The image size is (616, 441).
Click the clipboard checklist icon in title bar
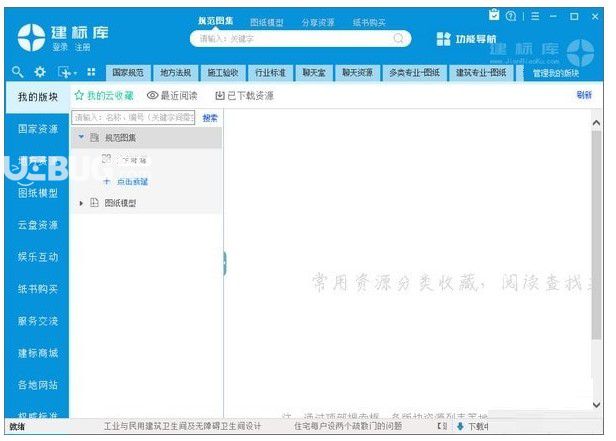494,15
